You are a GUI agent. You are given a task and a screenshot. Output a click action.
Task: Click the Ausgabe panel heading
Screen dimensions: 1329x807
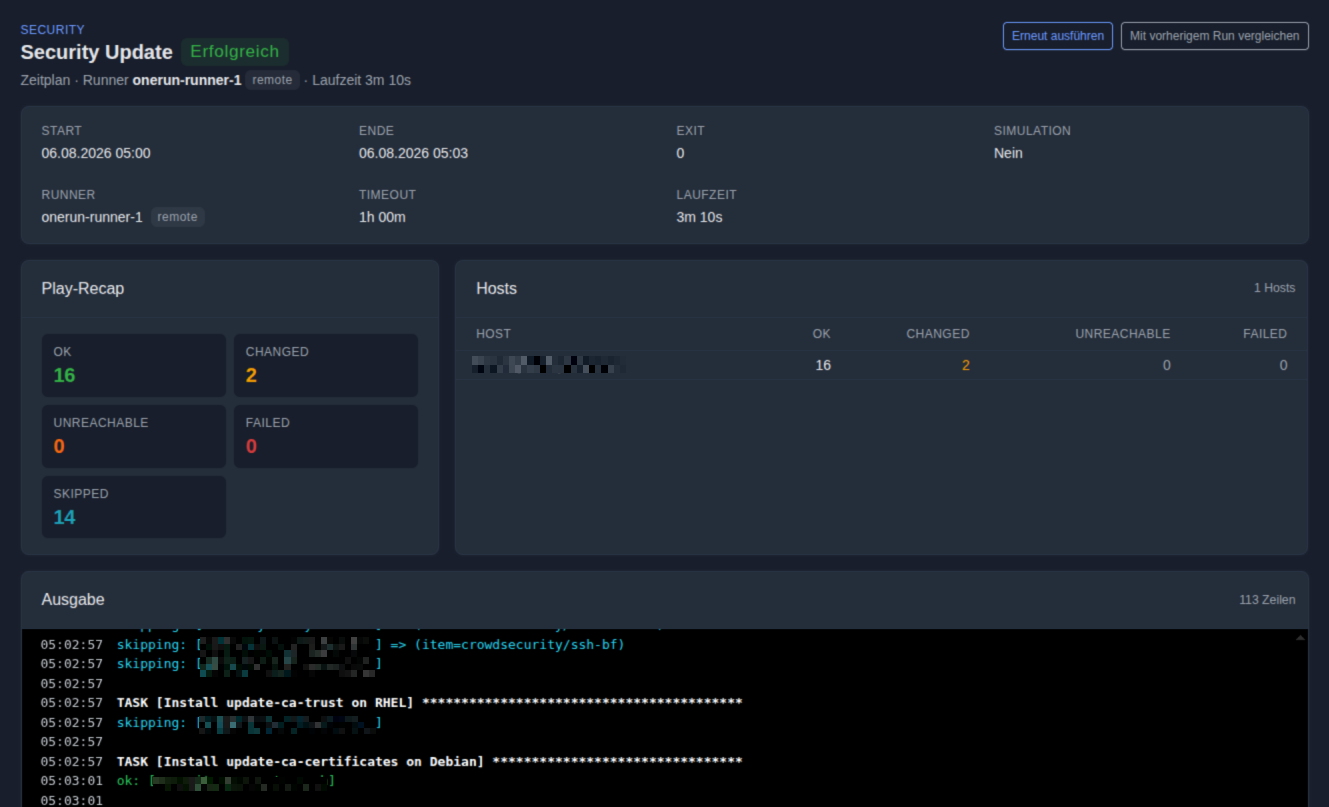click(73, 600)
